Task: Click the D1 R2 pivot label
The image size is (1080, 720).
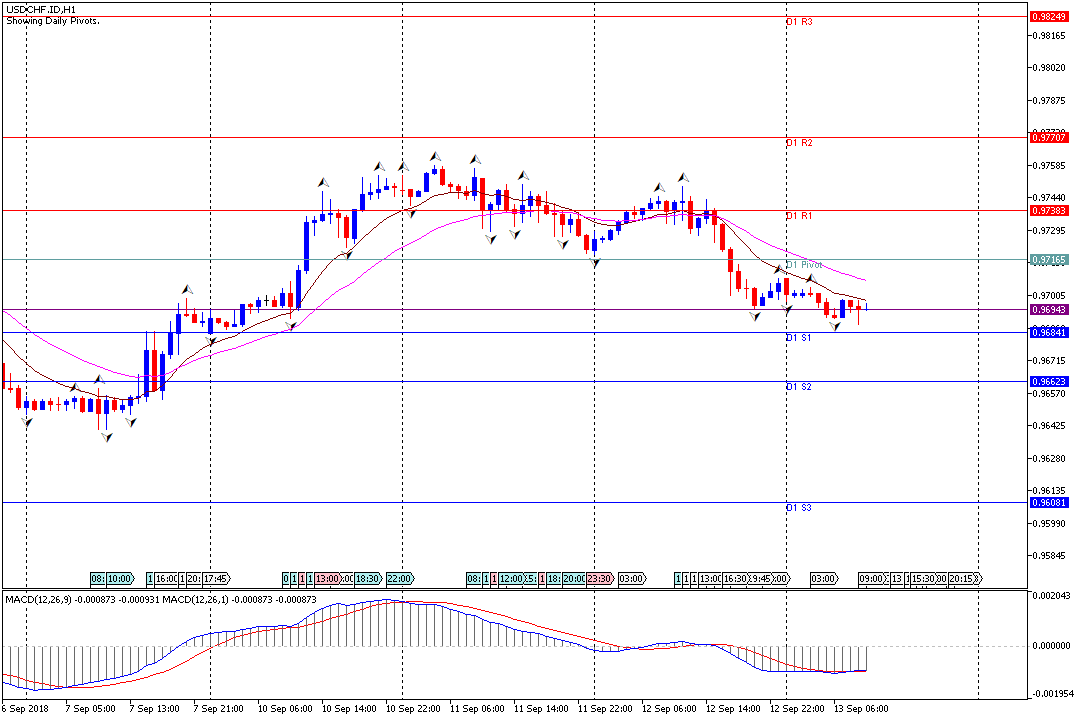Action: point(799,143)
